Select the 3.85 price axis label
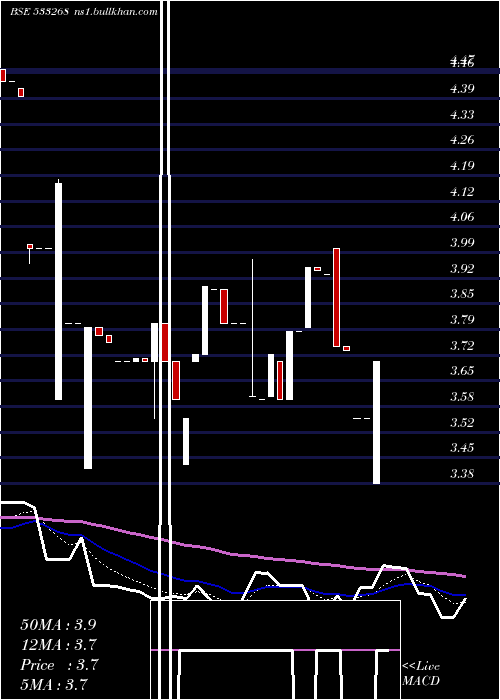Image resolution: width=500 pixels, height=700 pixels. pyautogui.click(x=462, y=294)
